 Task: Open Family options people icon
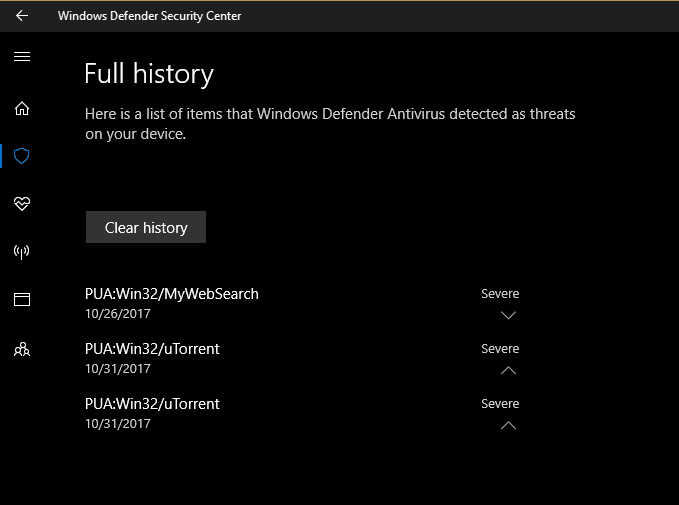[x=22, y=349]
